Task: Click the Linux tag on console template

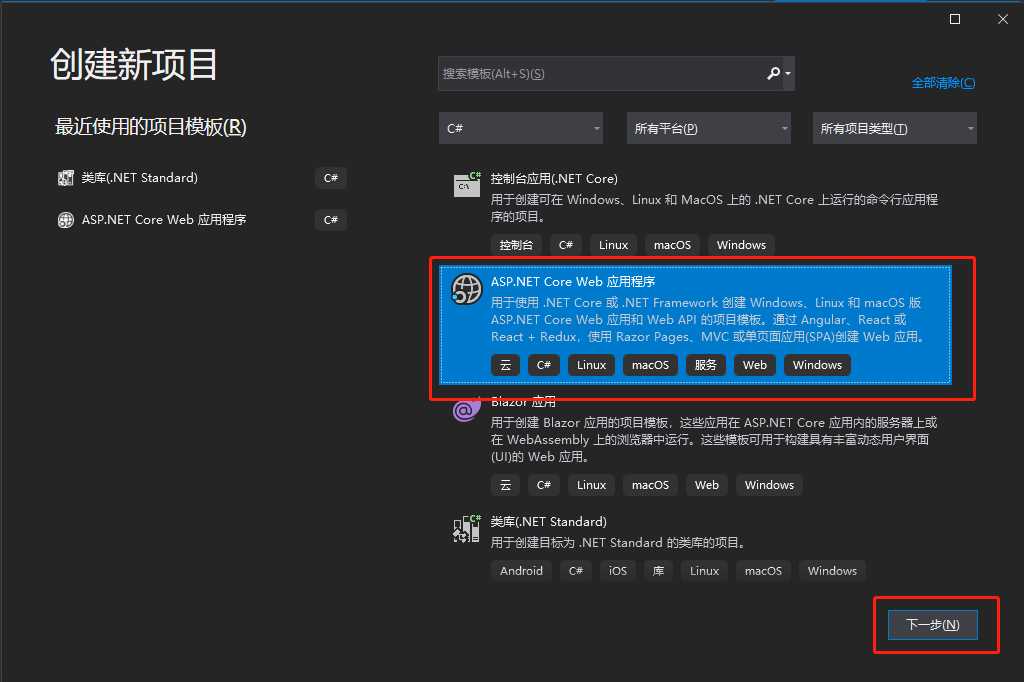Action: tap(613, 245)
